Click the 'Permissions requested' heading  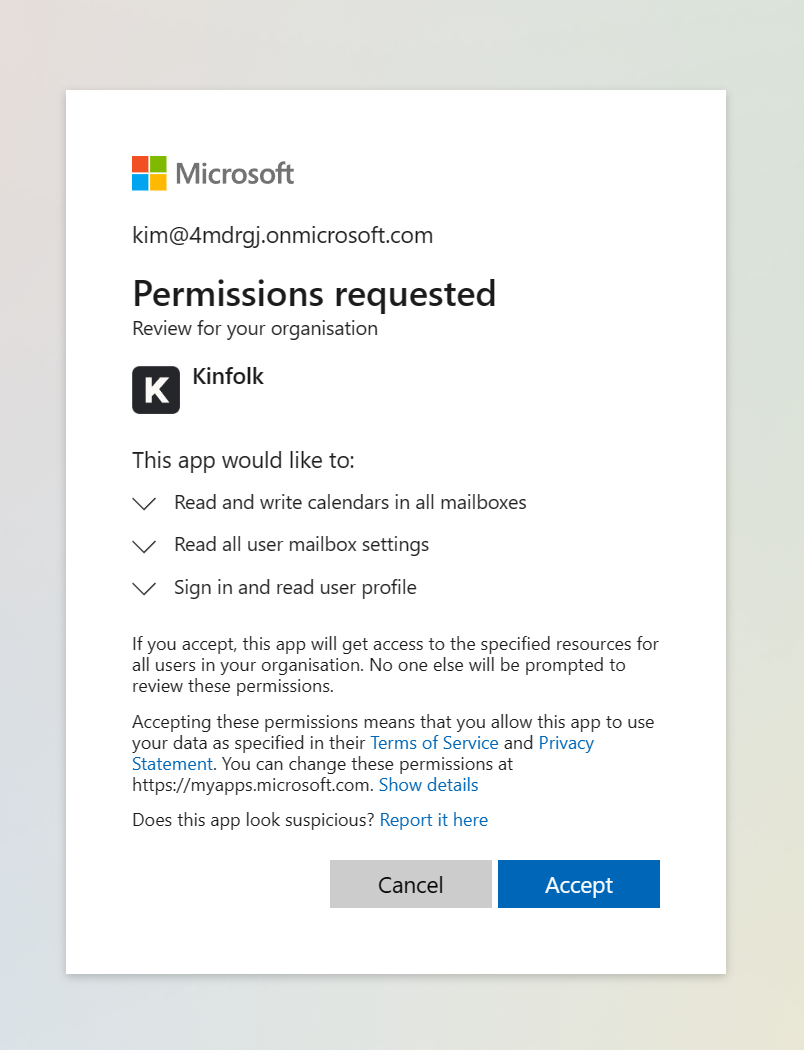click(x=314, y=293)
